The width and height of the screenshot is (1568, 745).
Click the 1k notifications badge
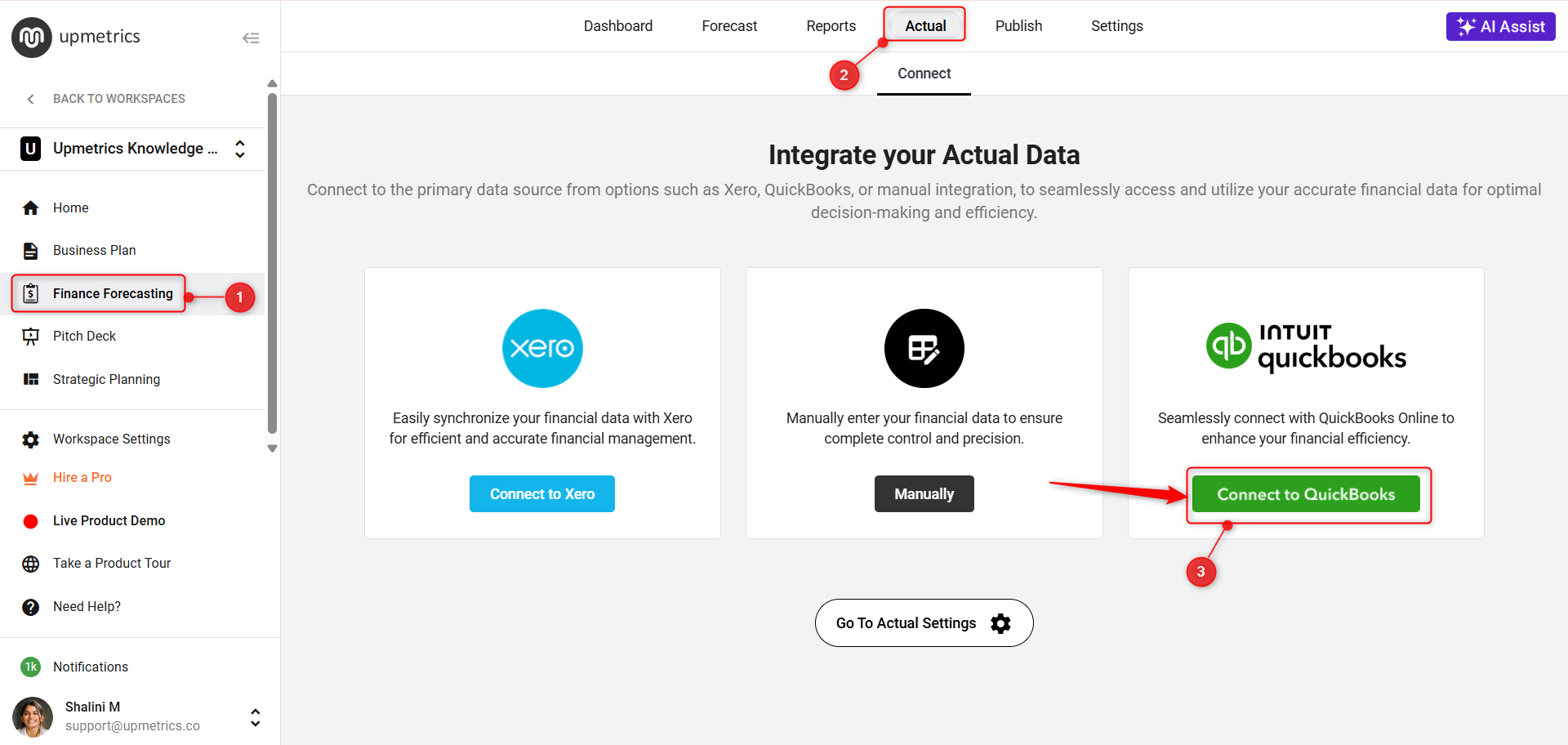(31, 667)
